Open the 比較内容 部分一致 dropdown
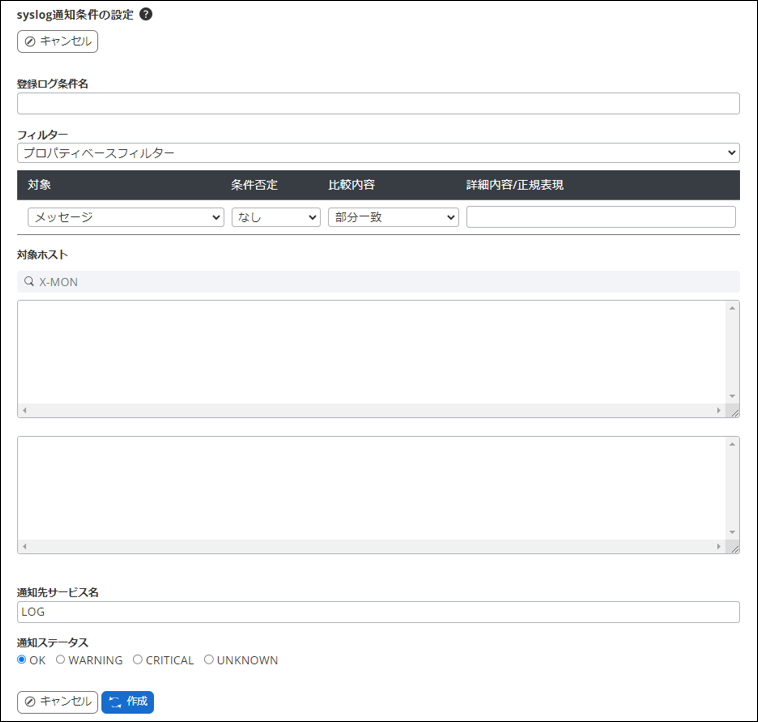Screen dimensions: 758x722 (393, 217)
